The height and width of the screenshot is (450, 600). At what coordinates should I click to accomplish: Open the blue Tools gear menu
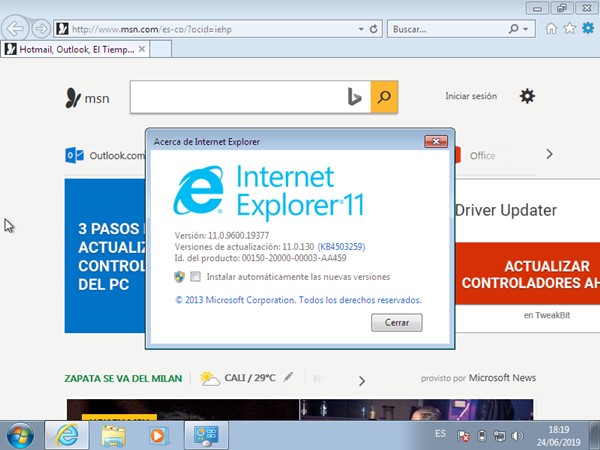(x=588, y=28)
